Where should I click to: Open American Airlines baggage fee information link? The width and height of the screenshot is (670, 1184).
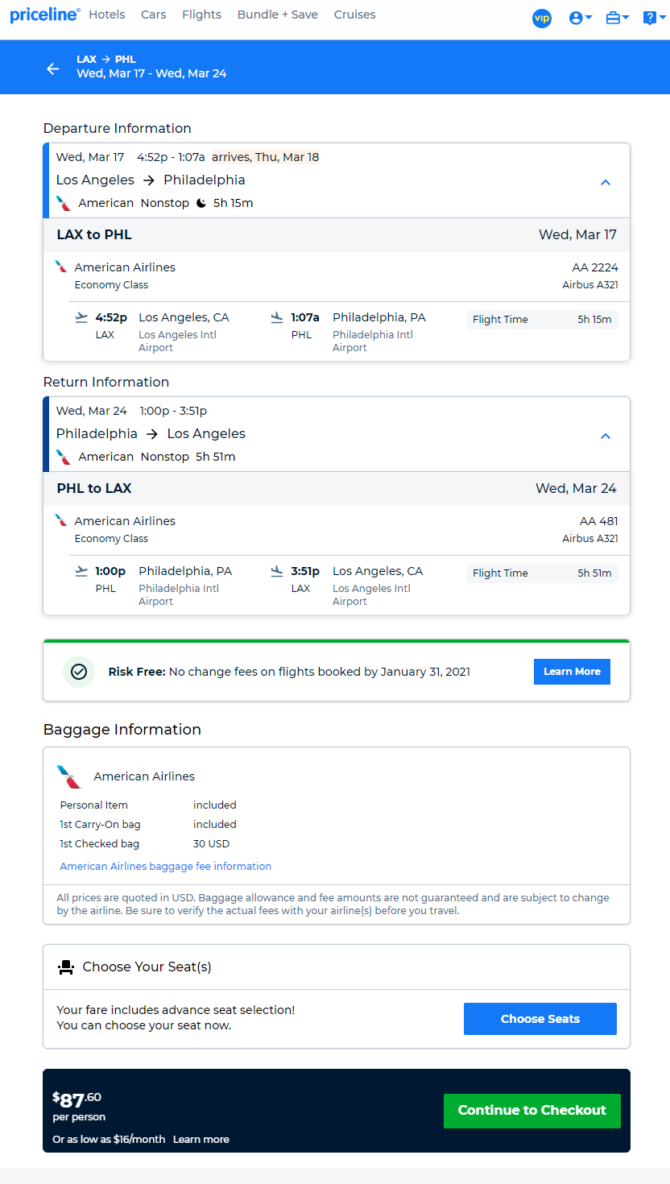[165, 866]
